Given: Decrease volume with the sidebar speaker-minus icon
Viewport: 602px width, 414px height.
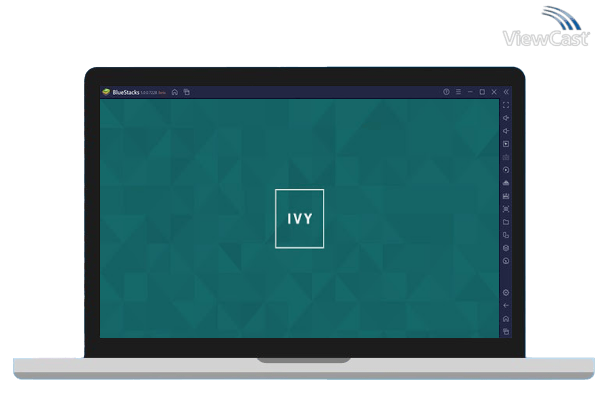Looking at the screenshot, I should [506, 131].
